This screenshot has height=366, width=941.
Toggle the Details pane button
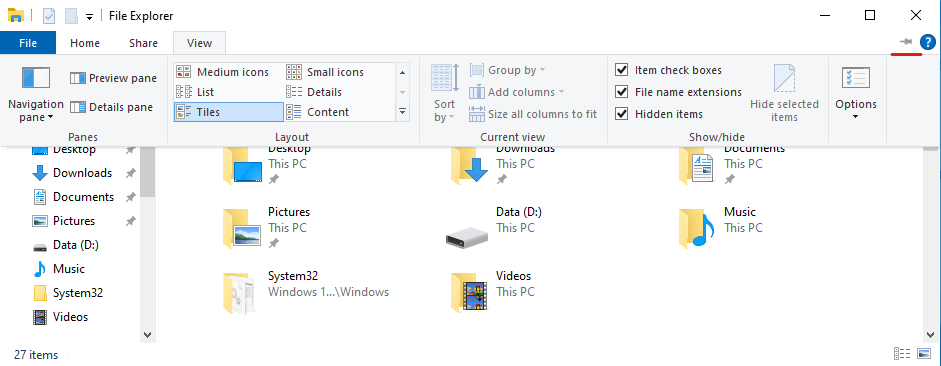[x=112, y=107]
